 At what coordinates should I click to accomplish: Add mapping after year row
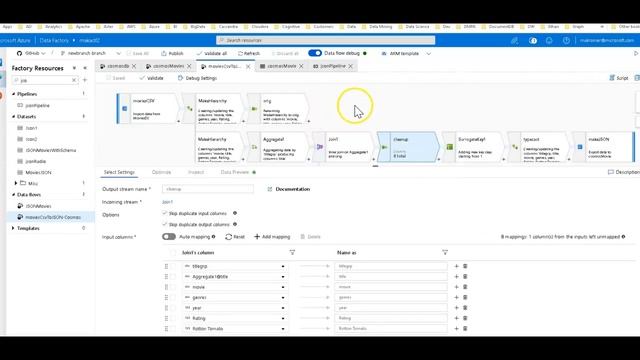[x=456, y=308]
